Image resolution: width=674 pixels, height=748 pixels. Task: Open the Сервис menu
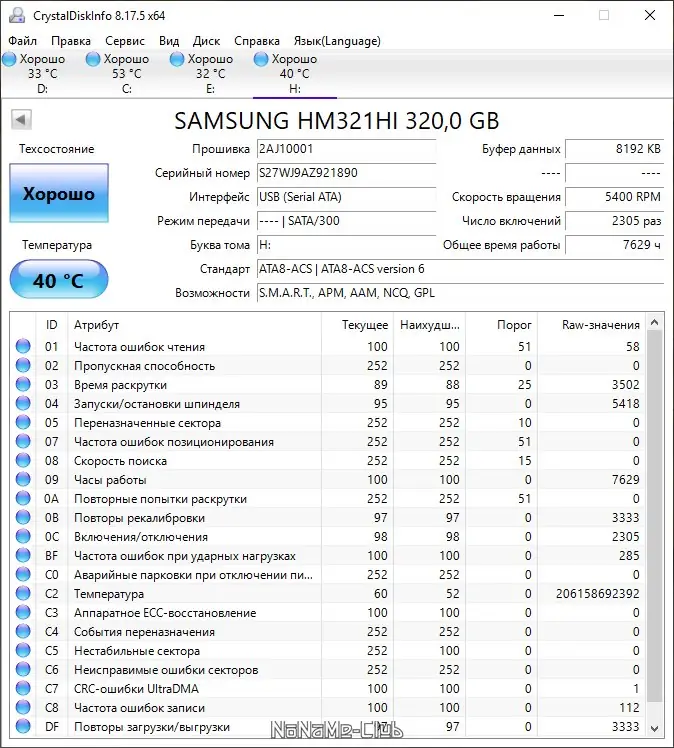tap(124, 41)
